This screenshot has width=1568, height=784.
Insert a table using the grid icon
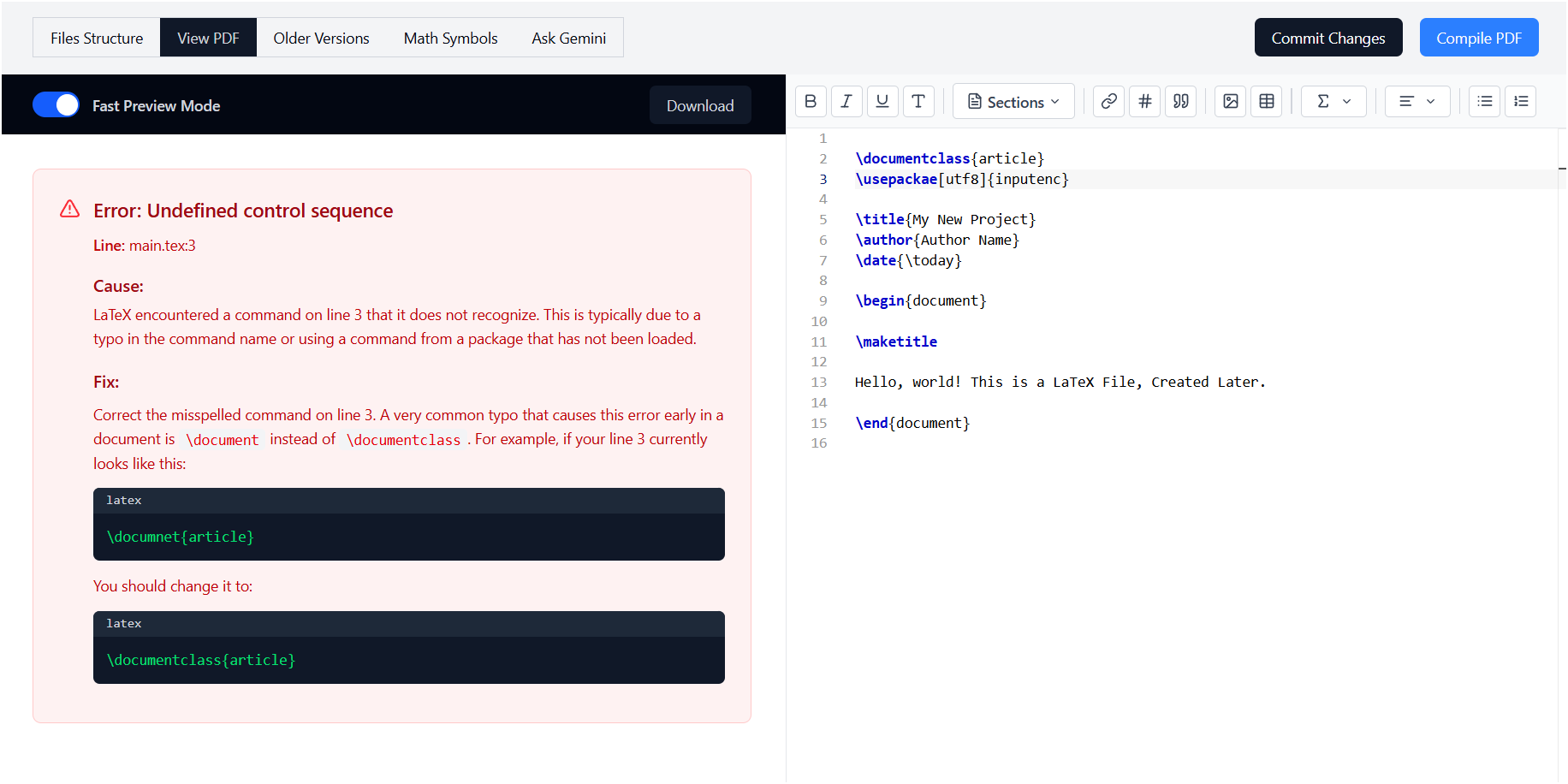tap(1267, 101)
